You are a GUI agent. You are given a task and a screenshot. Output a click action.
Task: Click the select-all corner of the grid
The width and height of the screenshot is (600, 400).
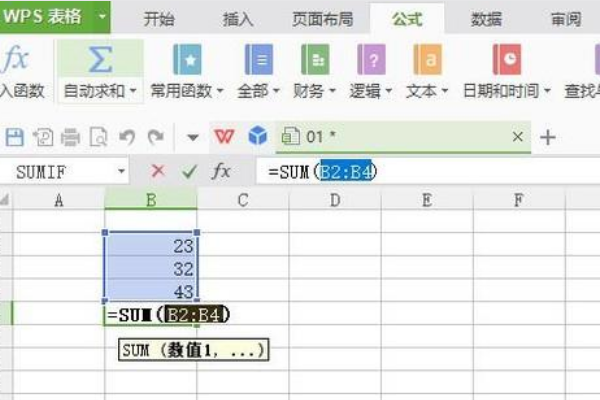[x=5, y=199]
